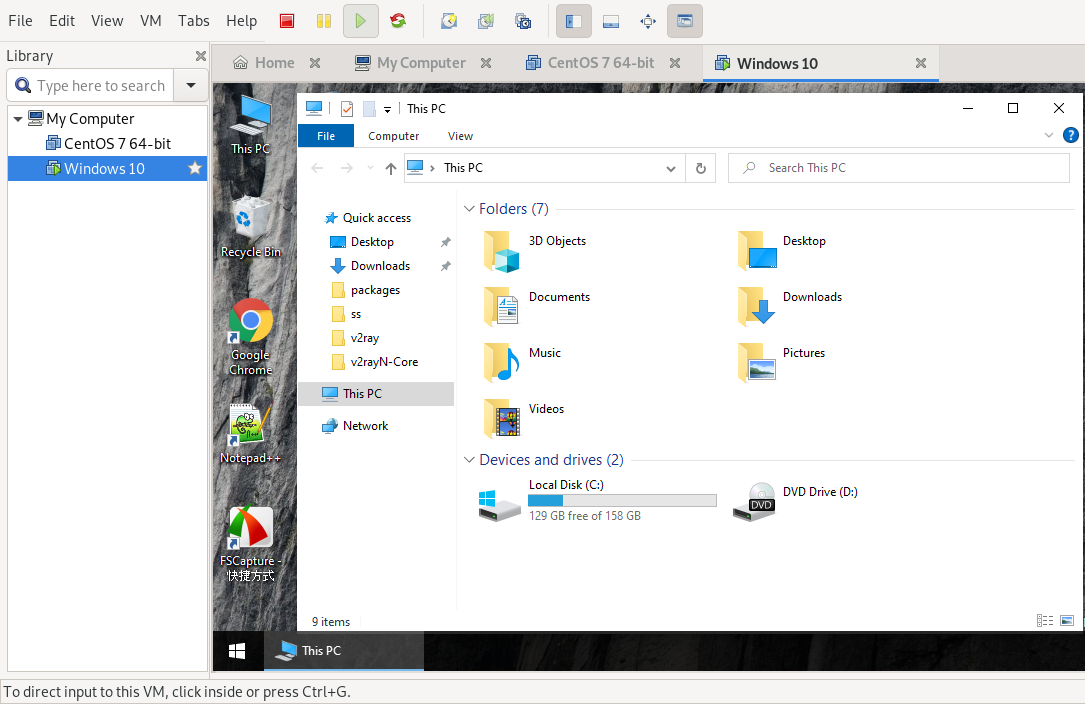The width and height of the screenshot is (1085, 704).
Task: Select CentOS 7 64-bit in the library
Action: click(108, 143)
